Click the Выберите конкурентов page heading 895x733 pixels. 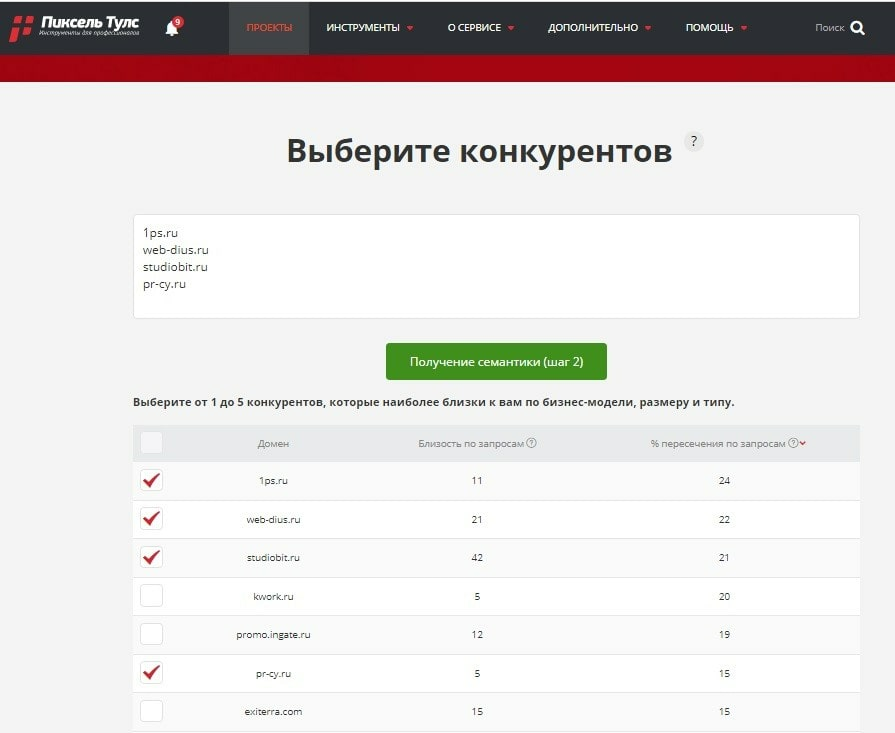tap(479, 152)
